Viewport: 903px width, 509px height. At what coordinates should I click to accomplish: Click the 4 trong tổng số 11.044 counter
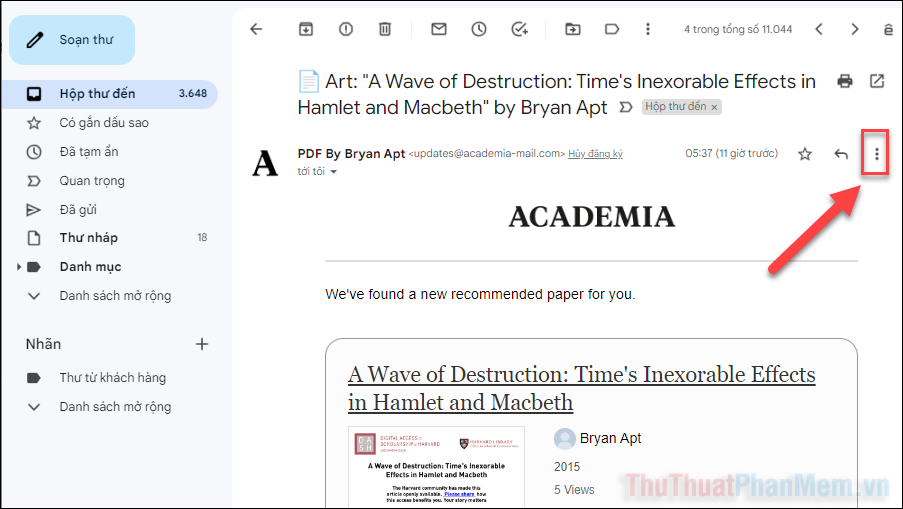738,29
